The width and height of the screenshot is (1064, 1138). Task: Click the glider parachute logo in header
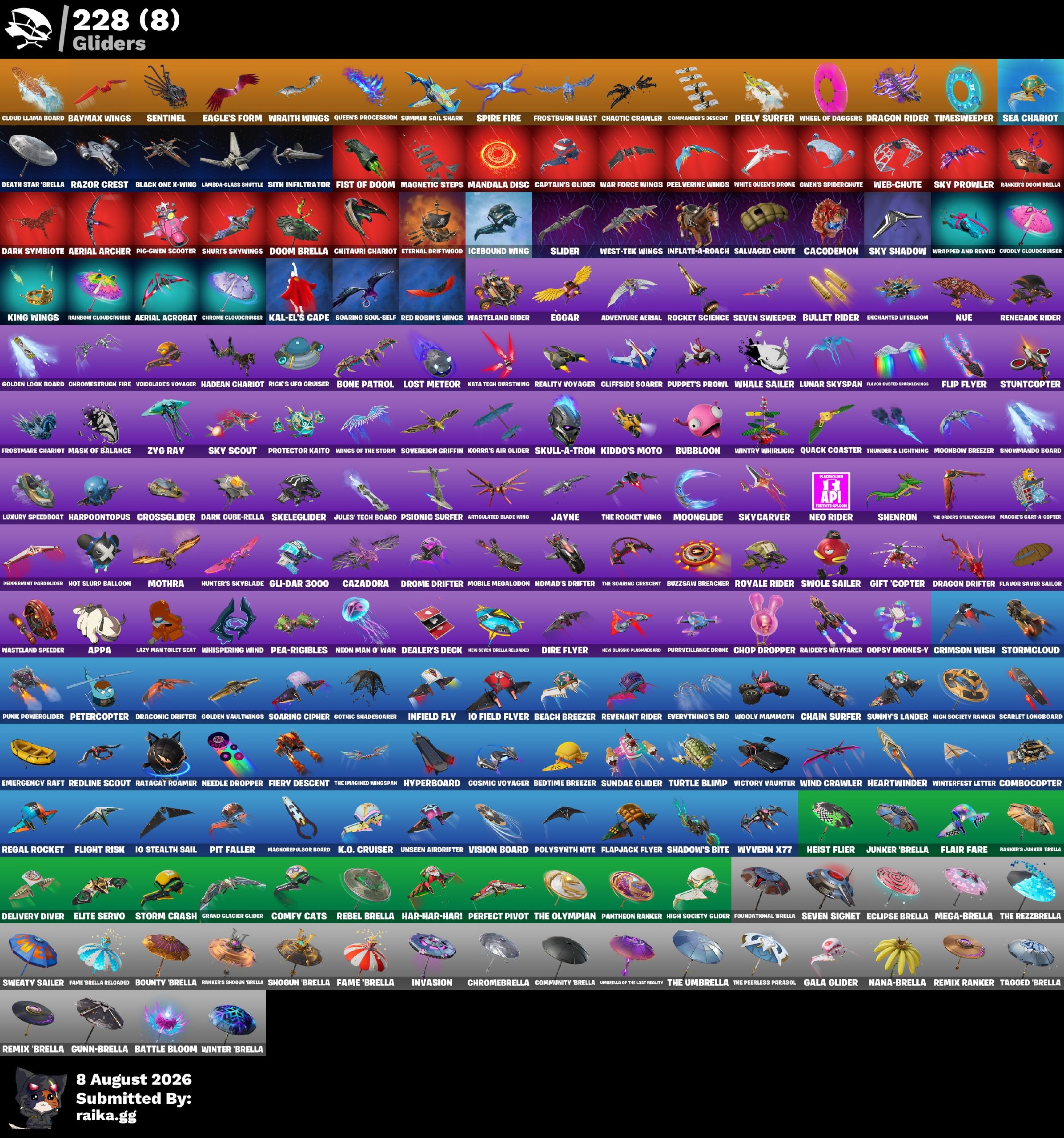coord(28,28)
